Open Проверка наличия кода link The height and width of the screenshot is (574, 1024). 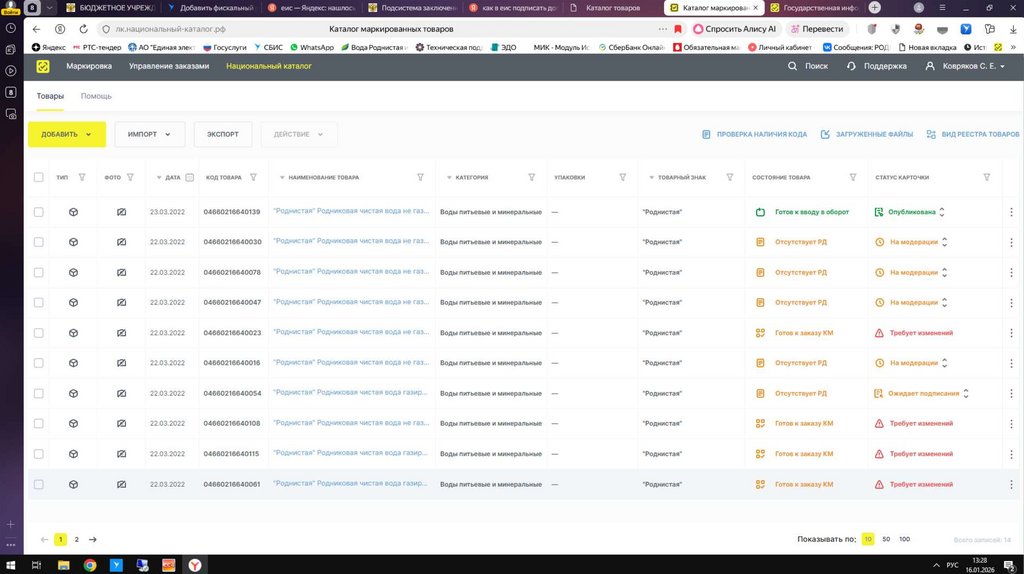click(x=754, y=135)
